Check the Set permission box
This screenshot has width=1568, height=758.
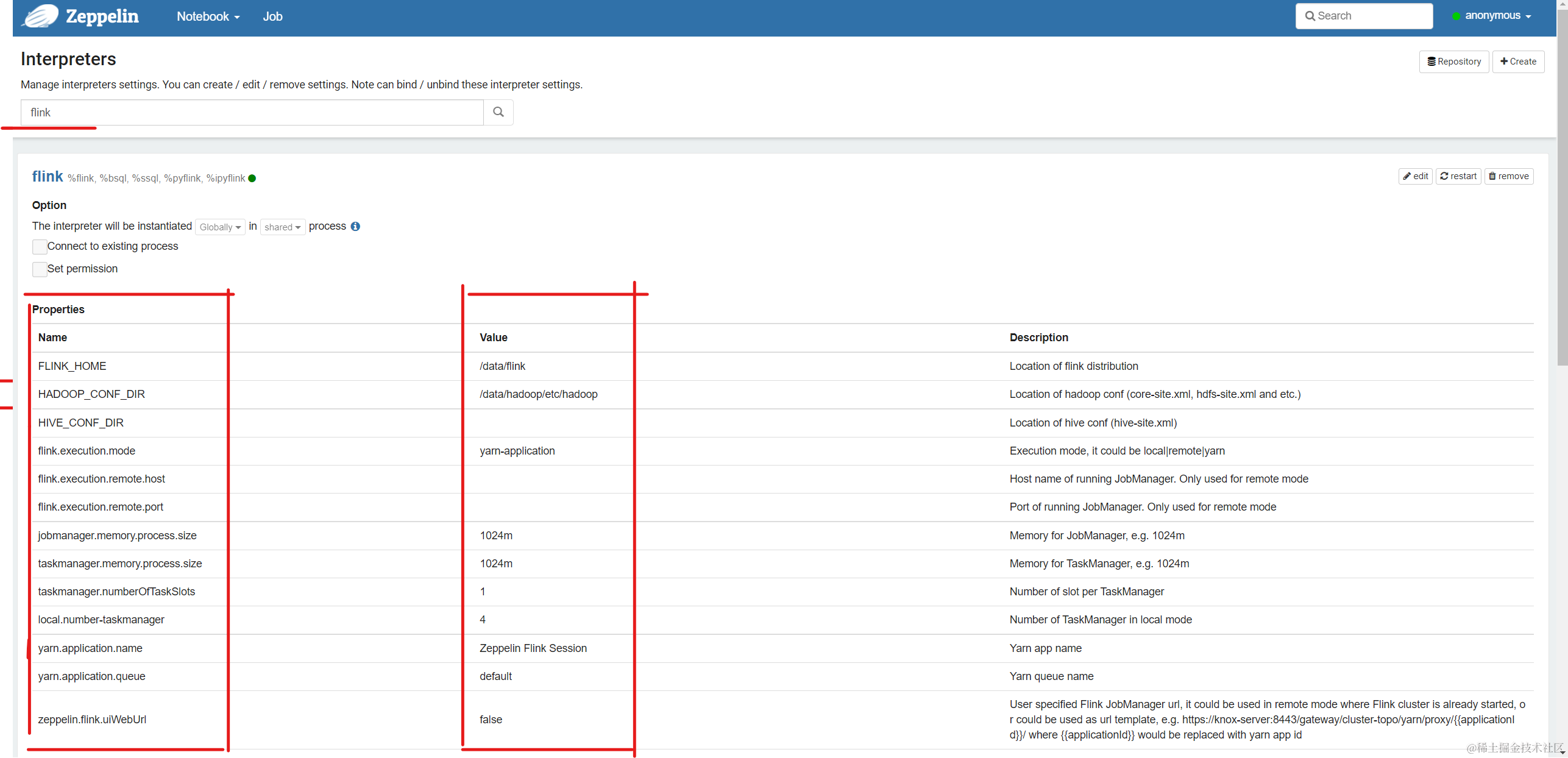pyautogui.click(x=40, y=269)
